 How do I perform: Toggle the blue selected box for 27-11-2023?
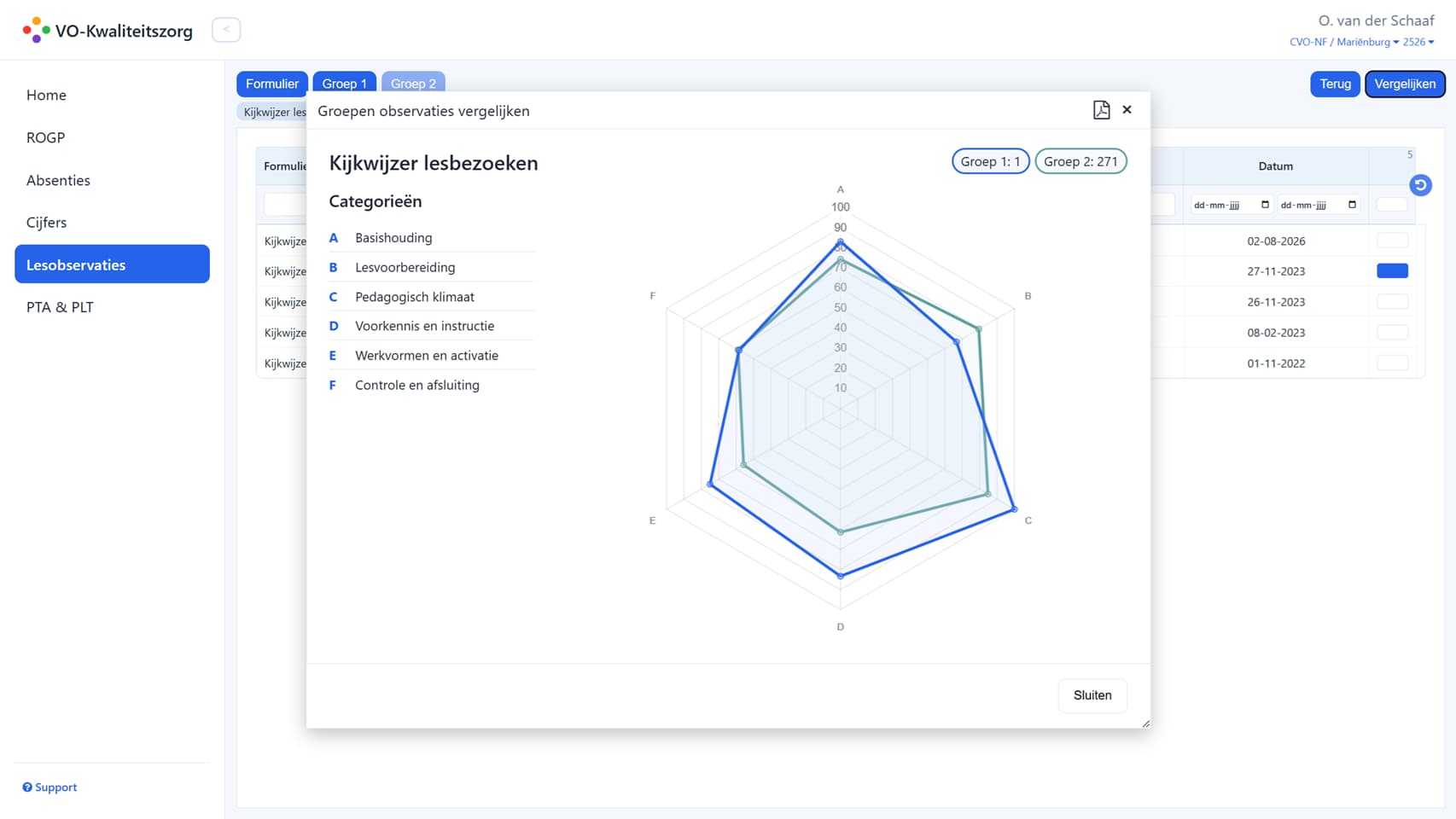coord(1392,271)
